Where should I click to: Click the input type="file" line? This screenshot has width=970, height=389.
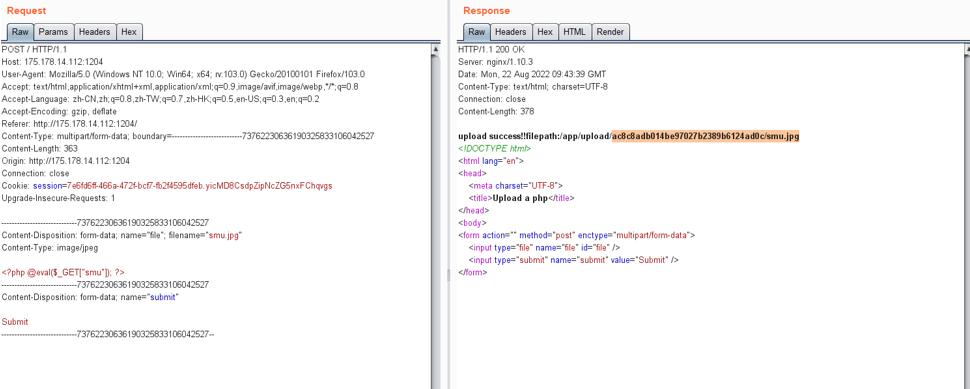click(544, 247)
